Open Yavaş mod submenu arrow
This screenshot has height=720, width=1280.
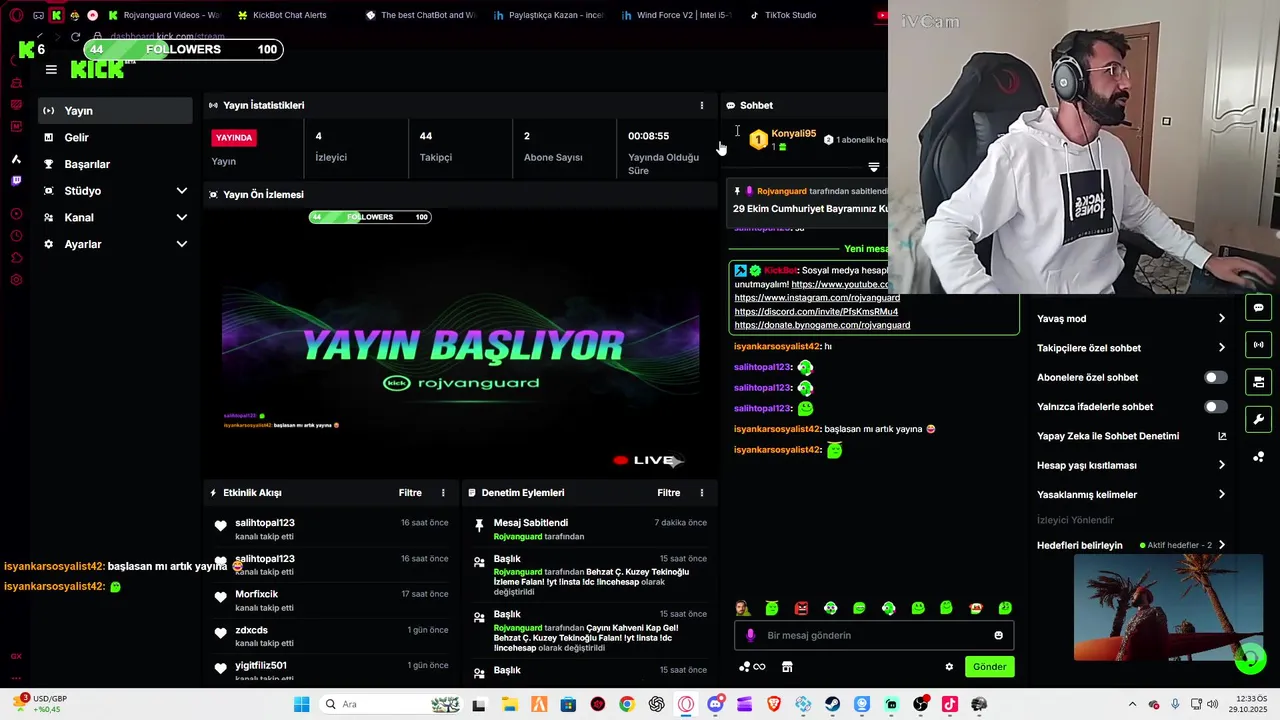point(1221,319)
